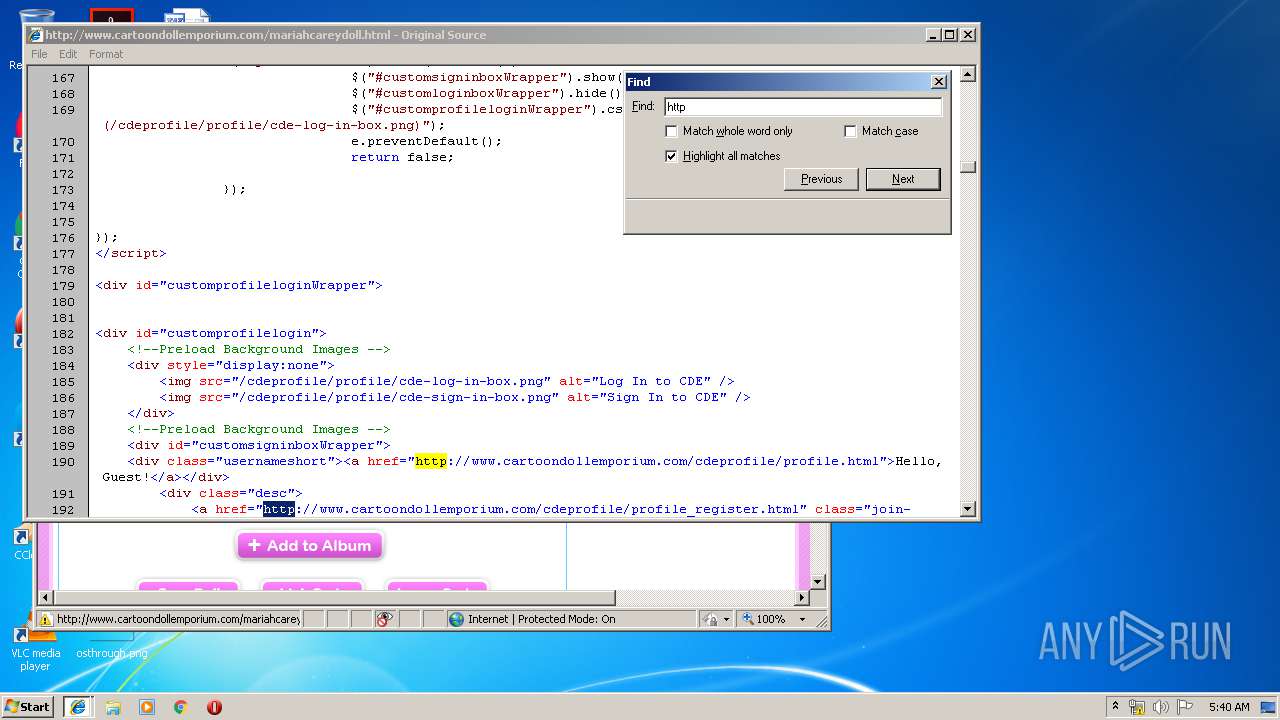This screenshot has height=720, width=1280.
Task: Click div class desc on line 191
Action: [x=231, y=493]
